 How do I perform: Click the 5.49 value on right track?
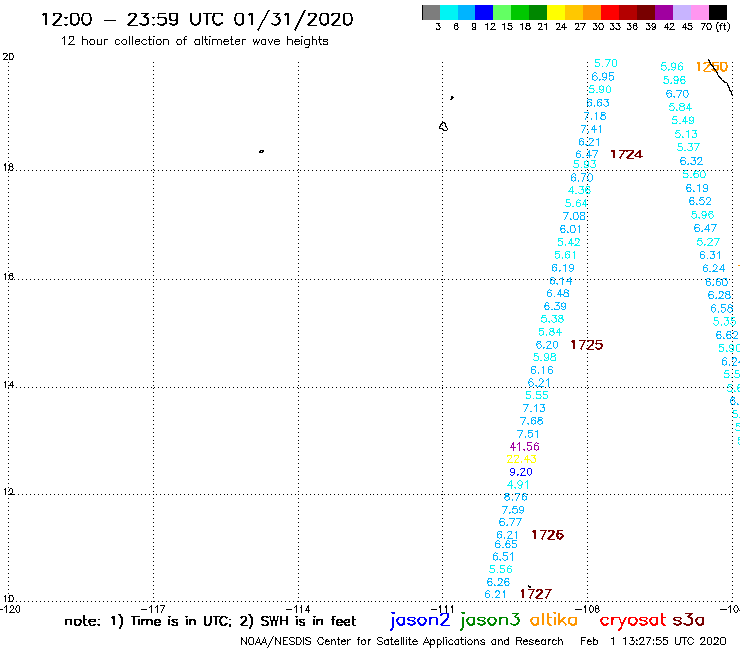(x=683, y=120)
